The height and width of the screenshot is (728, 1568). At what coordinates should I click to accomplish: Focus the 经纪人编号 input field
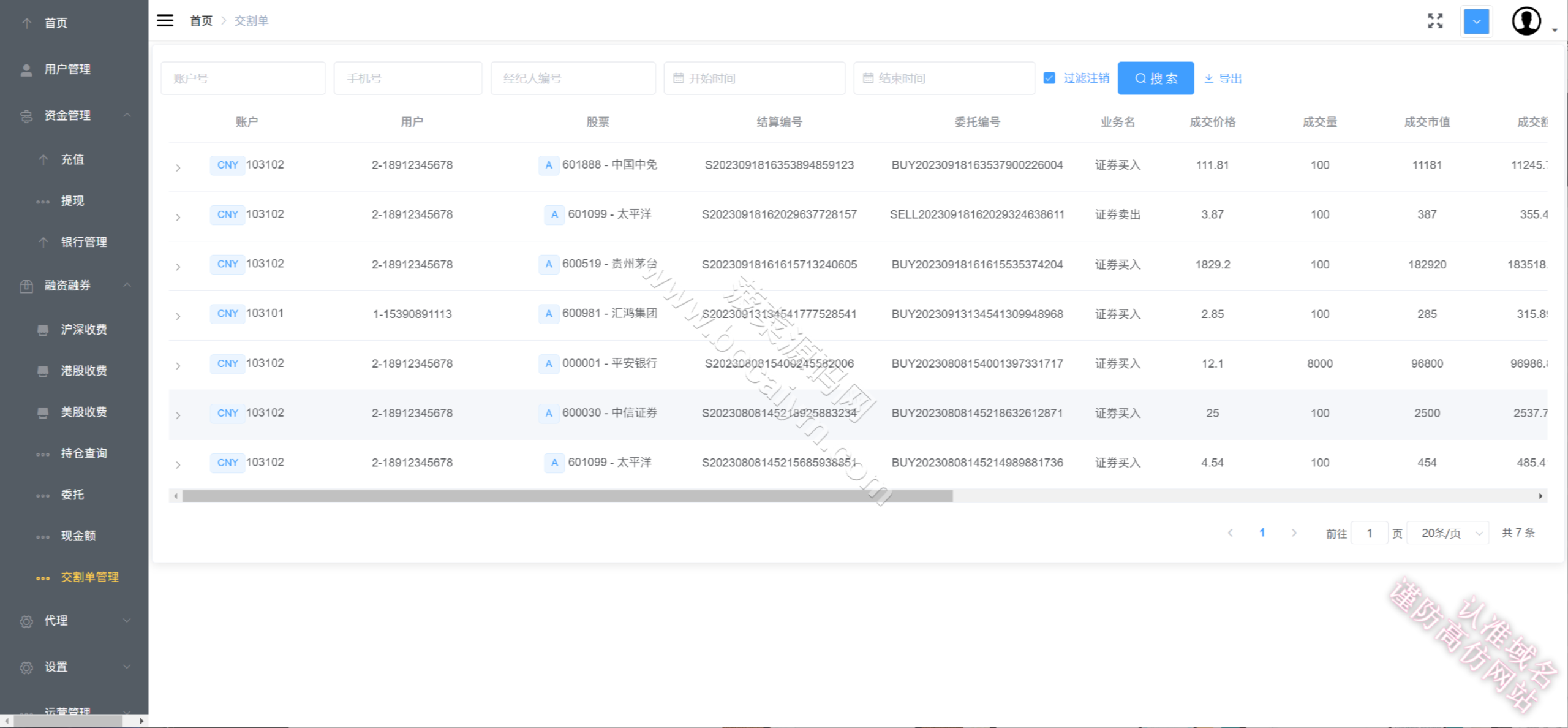pyautogui.click(x=573, y=78)
